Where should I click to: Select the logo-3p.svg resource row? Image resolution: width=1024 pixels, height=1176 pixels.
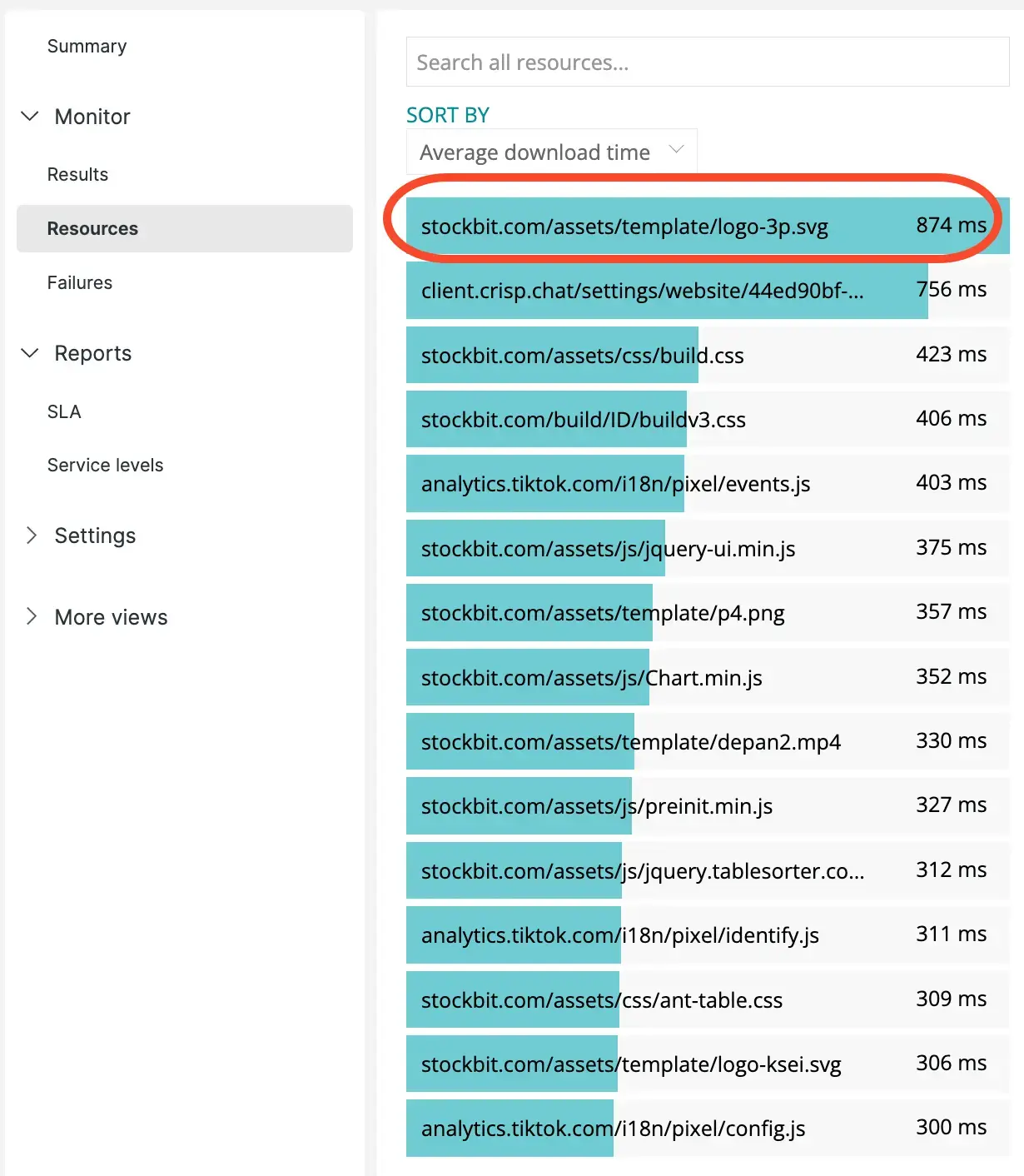(x=624, y=227)
